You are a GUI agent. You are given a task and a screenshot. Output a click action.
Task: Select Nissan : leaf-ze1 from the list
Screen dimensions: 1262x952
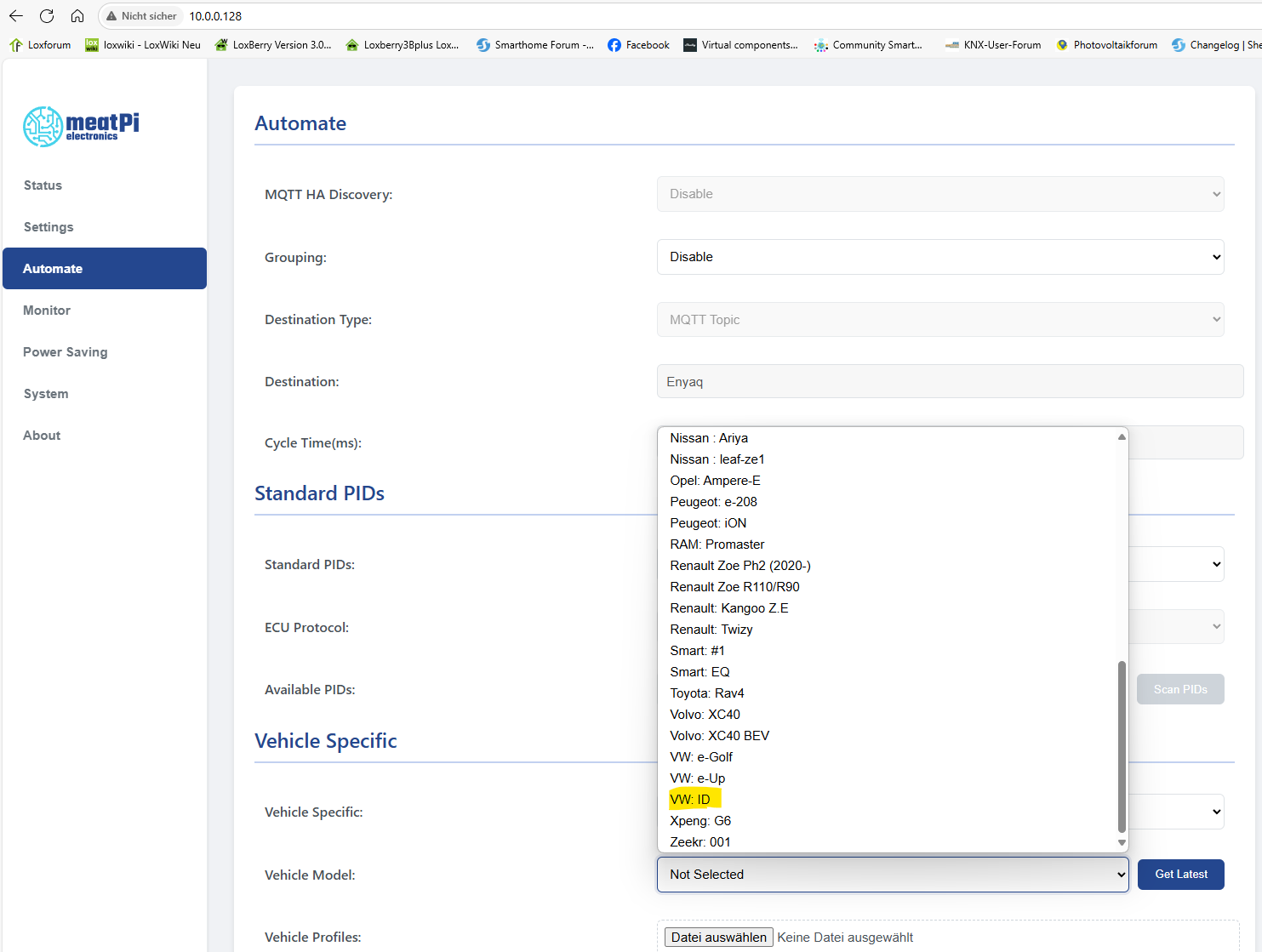coord(888,459)
